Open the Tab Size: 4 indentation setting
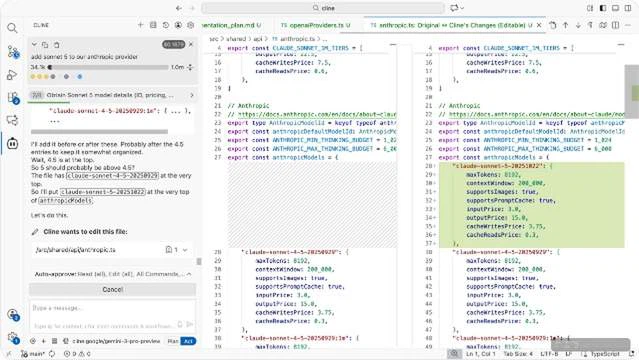Screen dimensions: 639x360 click(x=518, y=354)
